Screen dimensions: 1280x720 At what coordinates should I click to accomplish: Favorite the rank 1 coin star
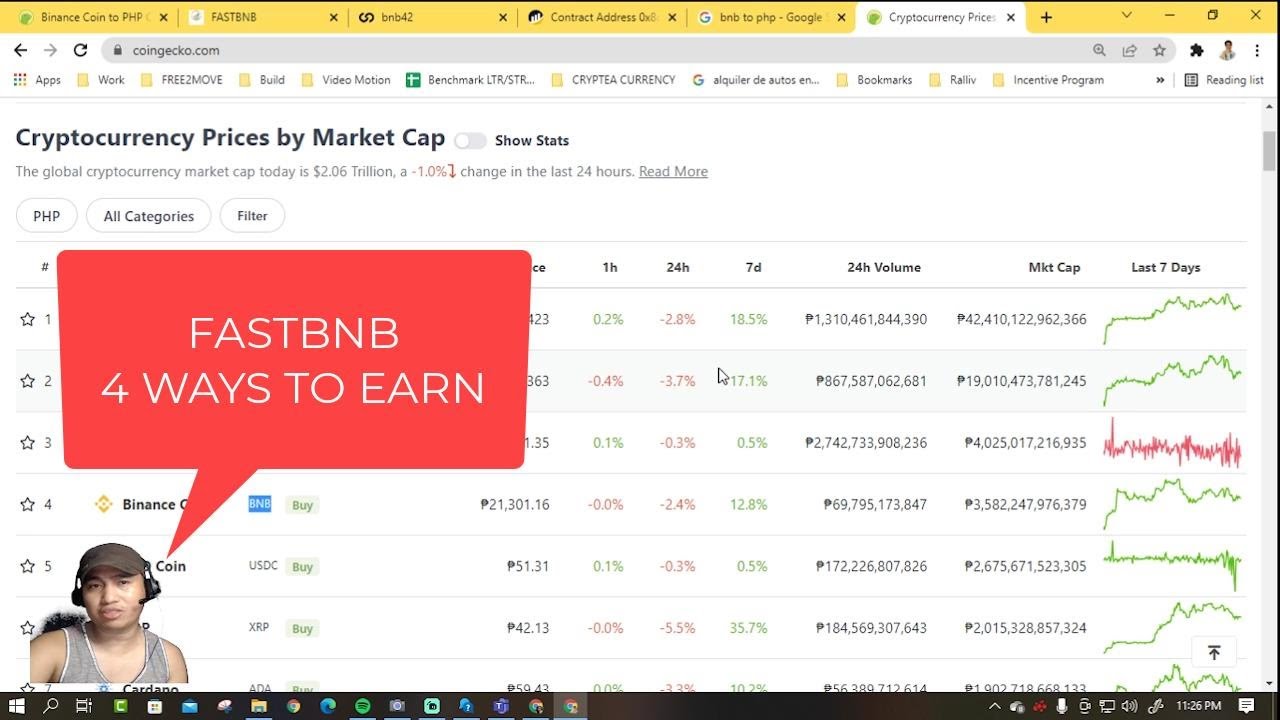27,319
